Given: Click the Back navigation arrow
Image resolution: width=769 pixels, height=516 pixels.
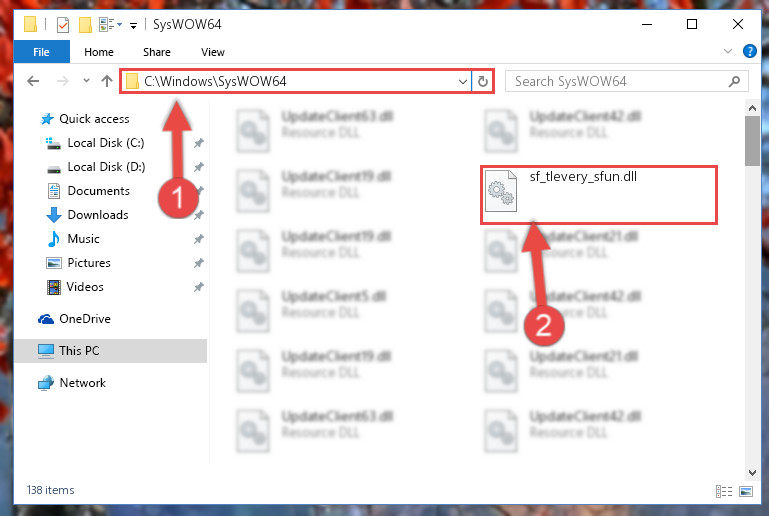Looking at the screenshot, I should [x=33, y=81].
